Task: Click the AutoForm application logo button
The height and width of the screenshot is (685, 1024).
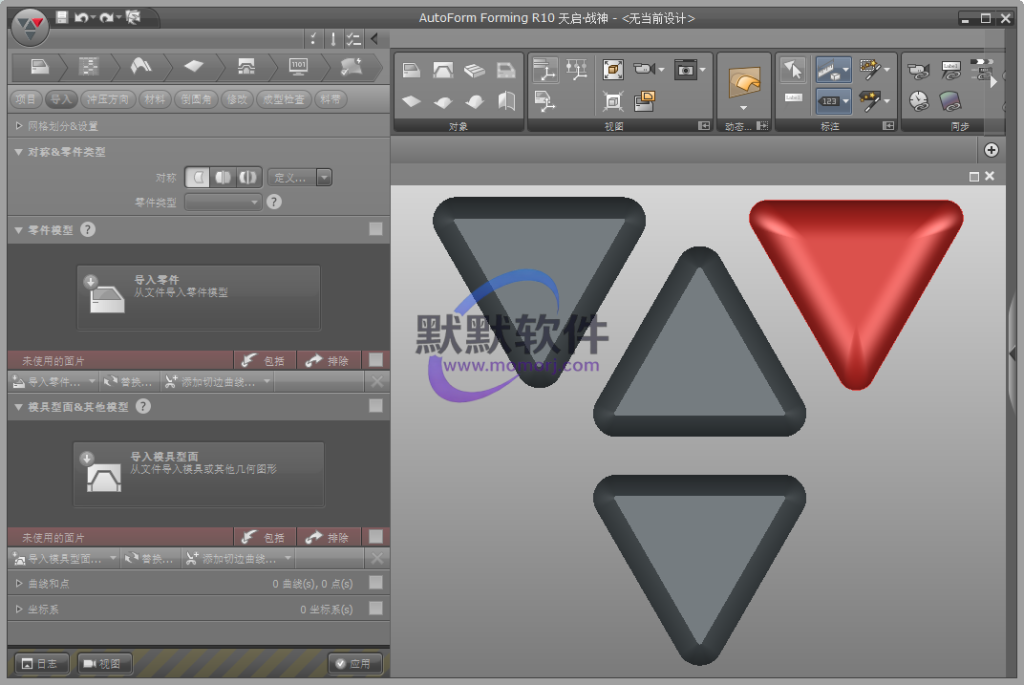Action: pyautogui.click(x=29, y=27)
